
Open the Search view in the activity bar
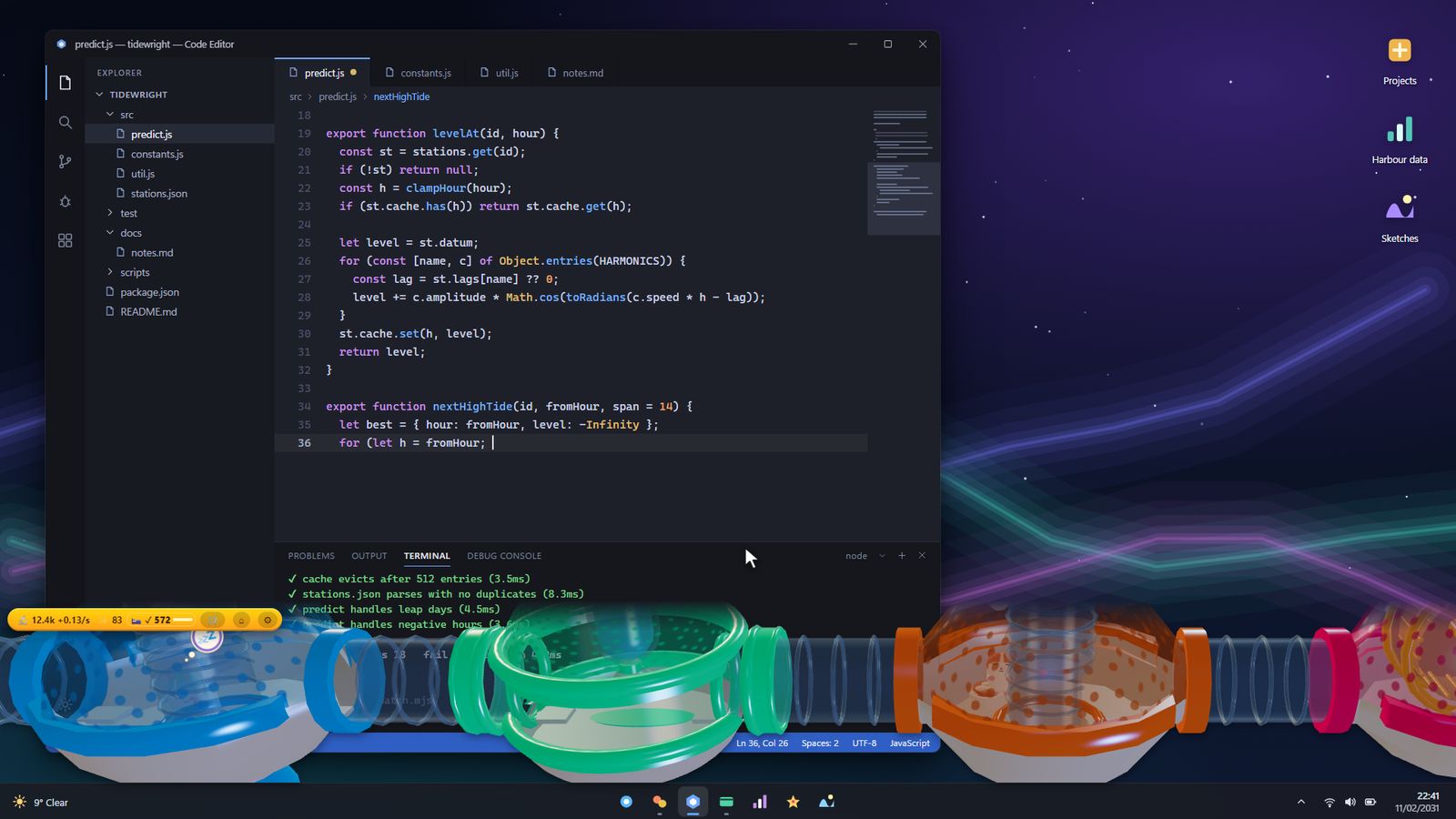[65, 122]
